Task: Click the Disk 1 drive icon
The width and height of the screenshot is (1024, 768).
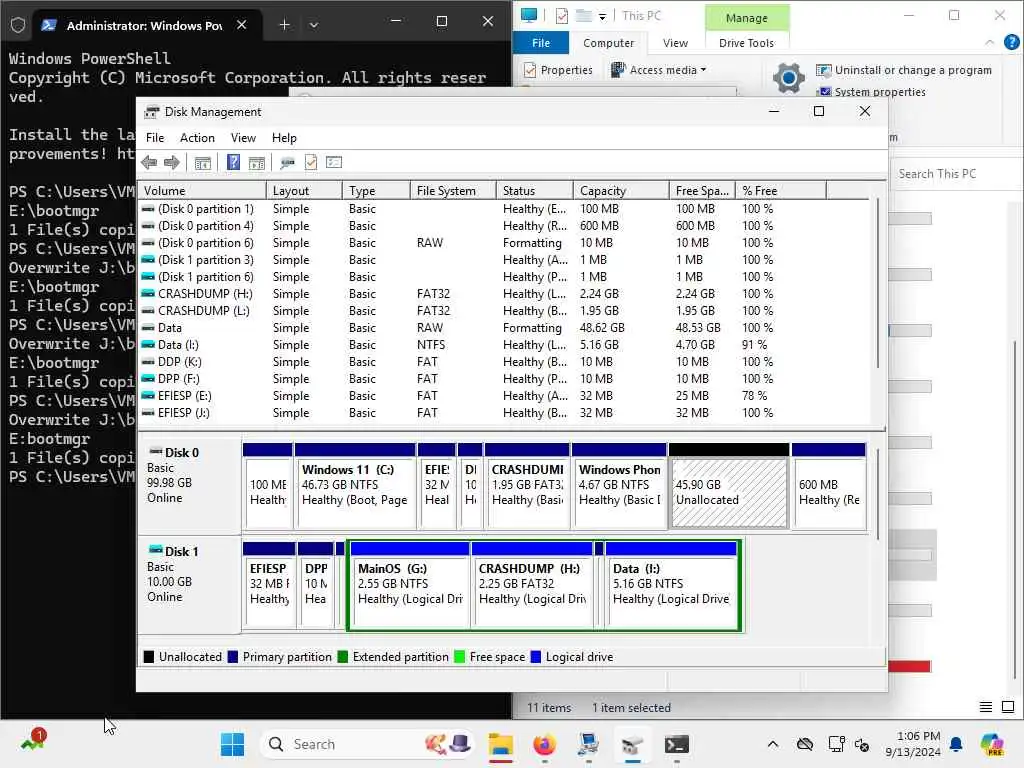Action: [155, 551]
